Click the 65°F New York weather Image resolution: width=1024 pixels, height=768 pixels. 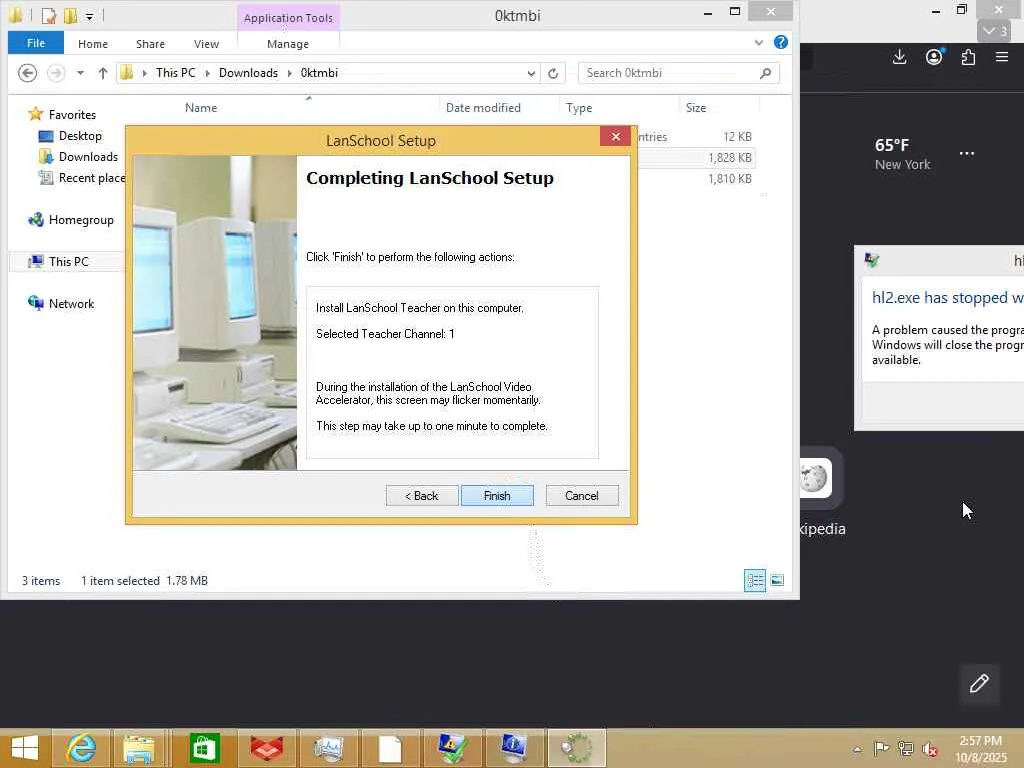[x=903, y=154]
